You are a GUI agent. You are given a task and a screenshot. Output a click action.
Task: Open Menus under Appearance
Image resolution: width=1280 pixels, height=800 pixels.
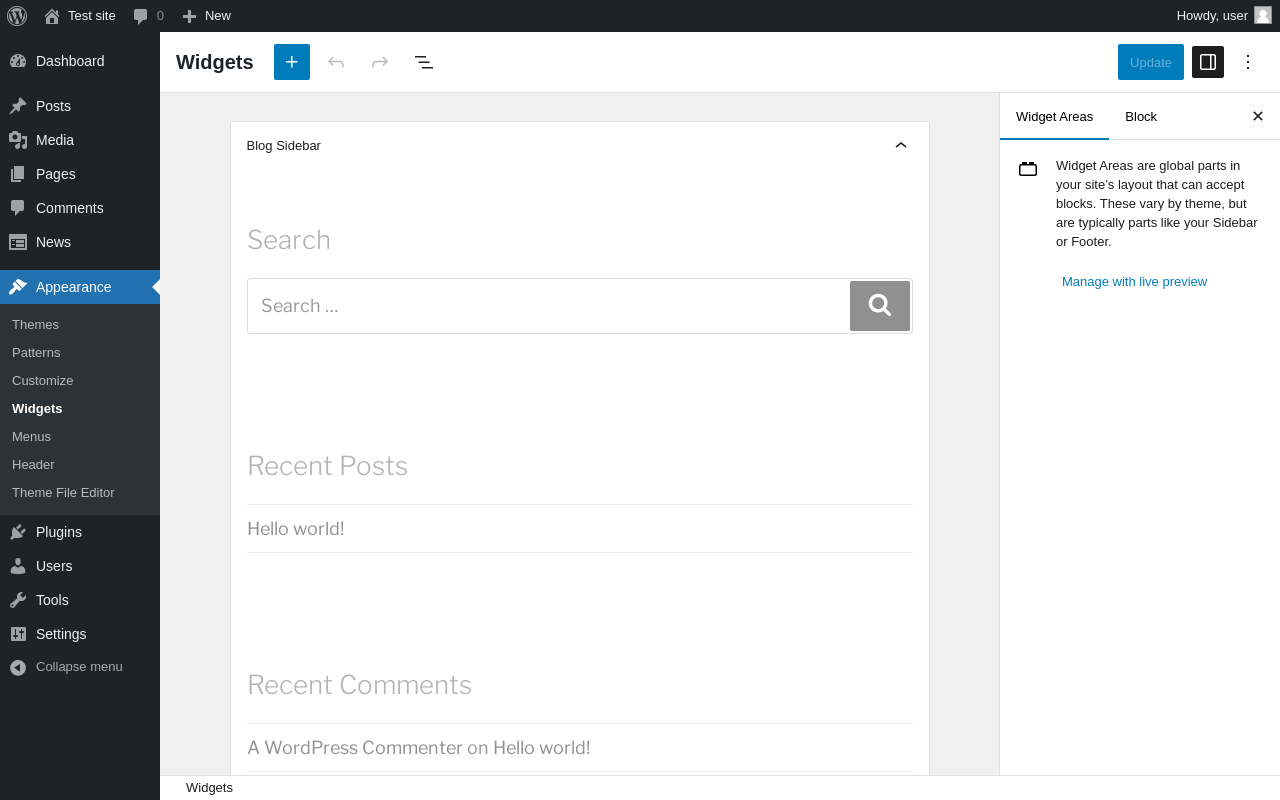(x=31, y=437)
